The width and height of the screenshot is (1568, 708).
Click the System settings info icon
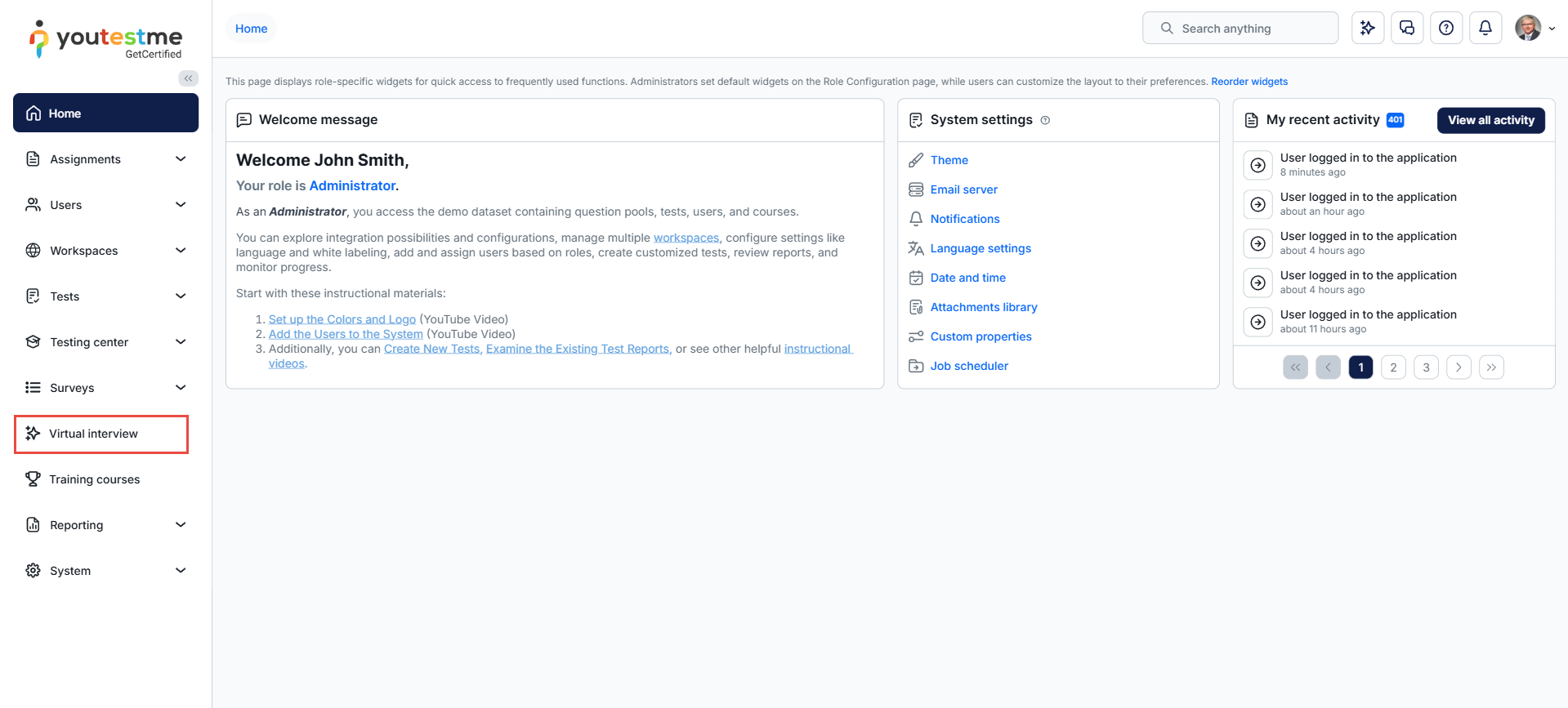tap(1045, 120)
